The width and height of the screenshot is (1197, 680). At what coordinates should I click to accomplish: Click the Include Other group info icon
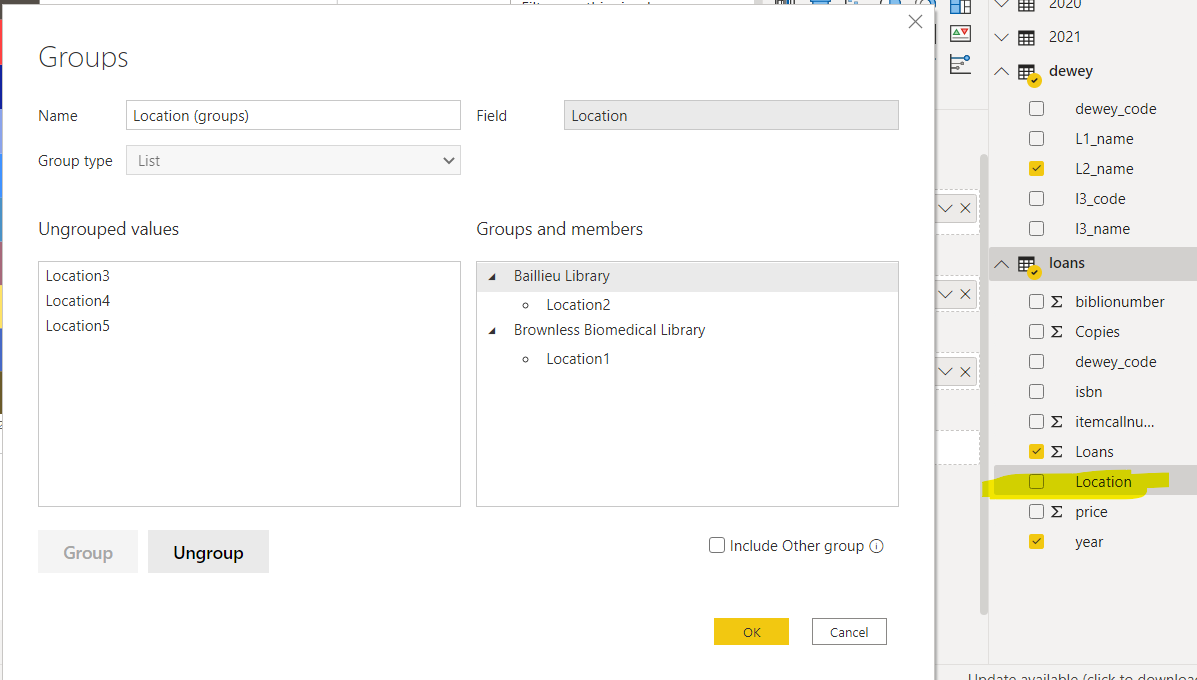click(877, 546)
